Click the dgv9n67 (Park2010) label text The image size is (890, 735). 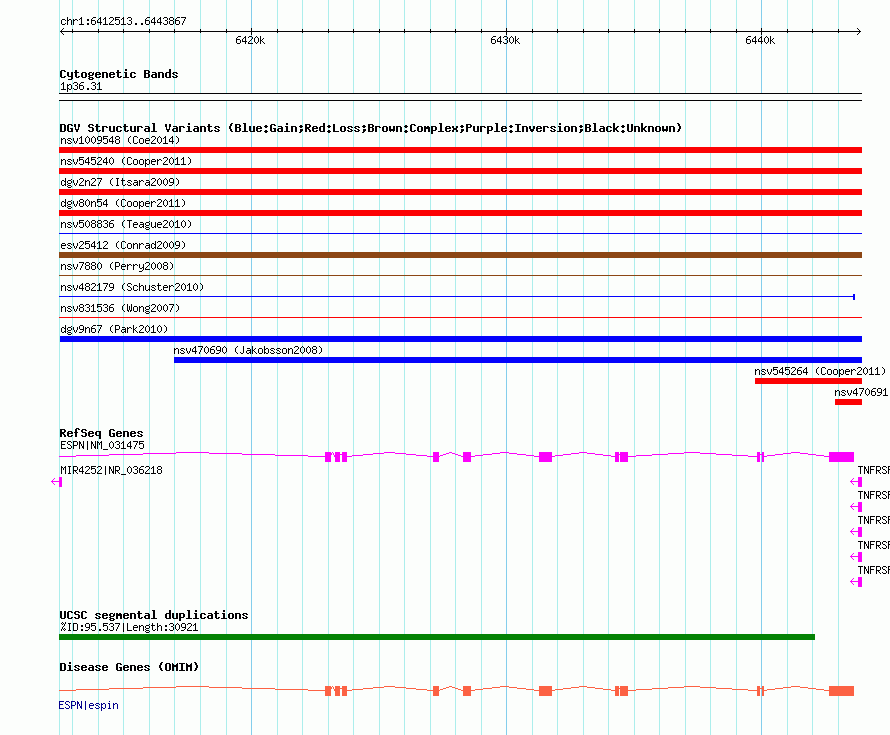coord(114,329)
